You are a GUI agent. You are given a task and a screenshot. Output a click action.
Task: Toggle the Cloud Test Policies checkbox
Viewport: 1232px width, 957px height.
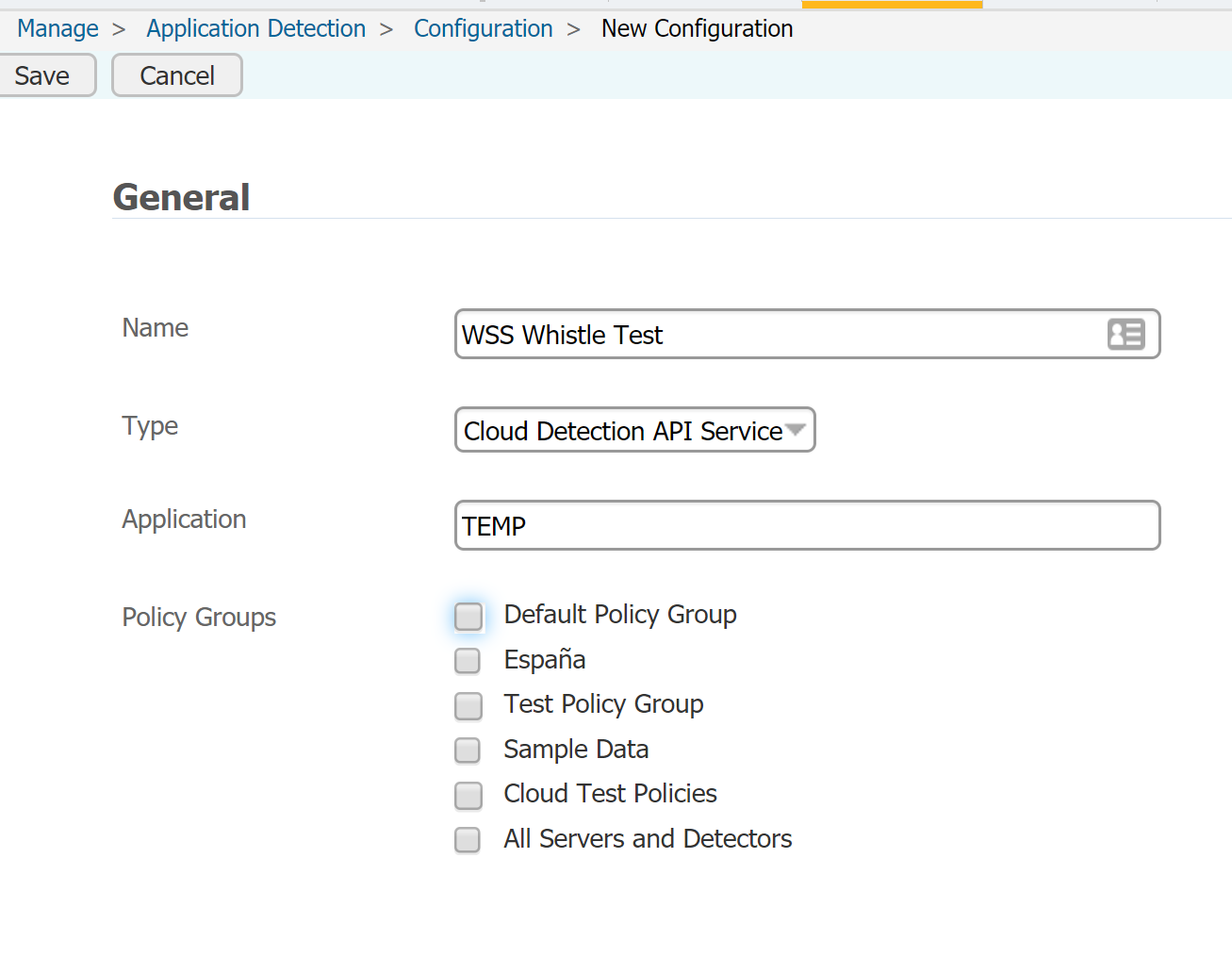click(x=468, y=795)
